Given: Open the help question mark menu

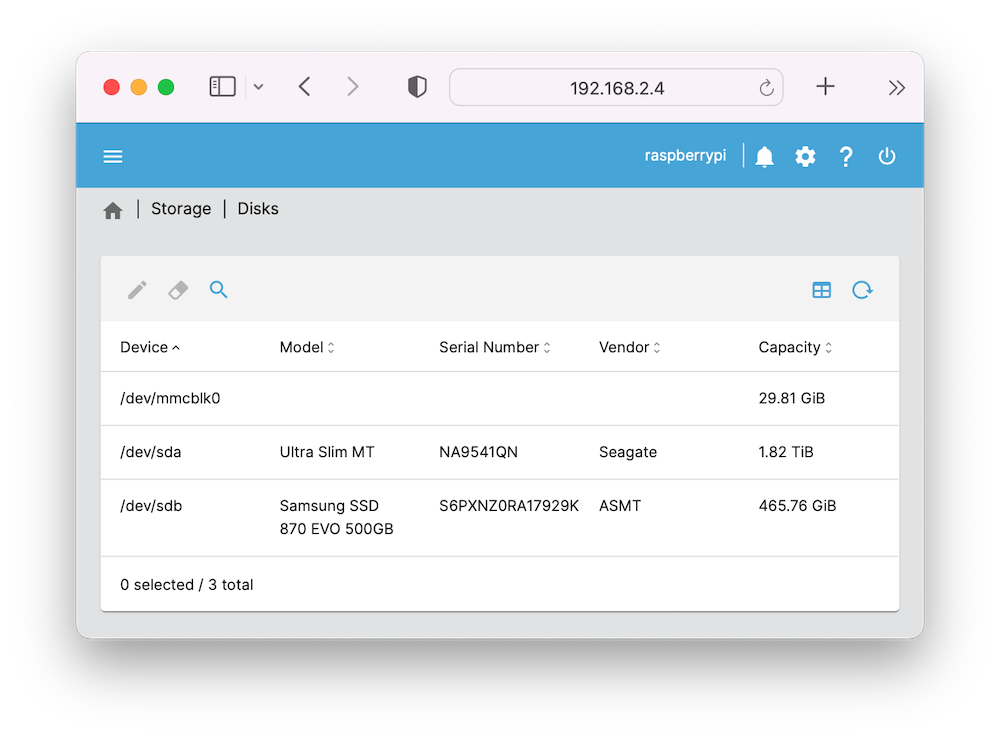Looking at the screenshot, I should [846, 156].
